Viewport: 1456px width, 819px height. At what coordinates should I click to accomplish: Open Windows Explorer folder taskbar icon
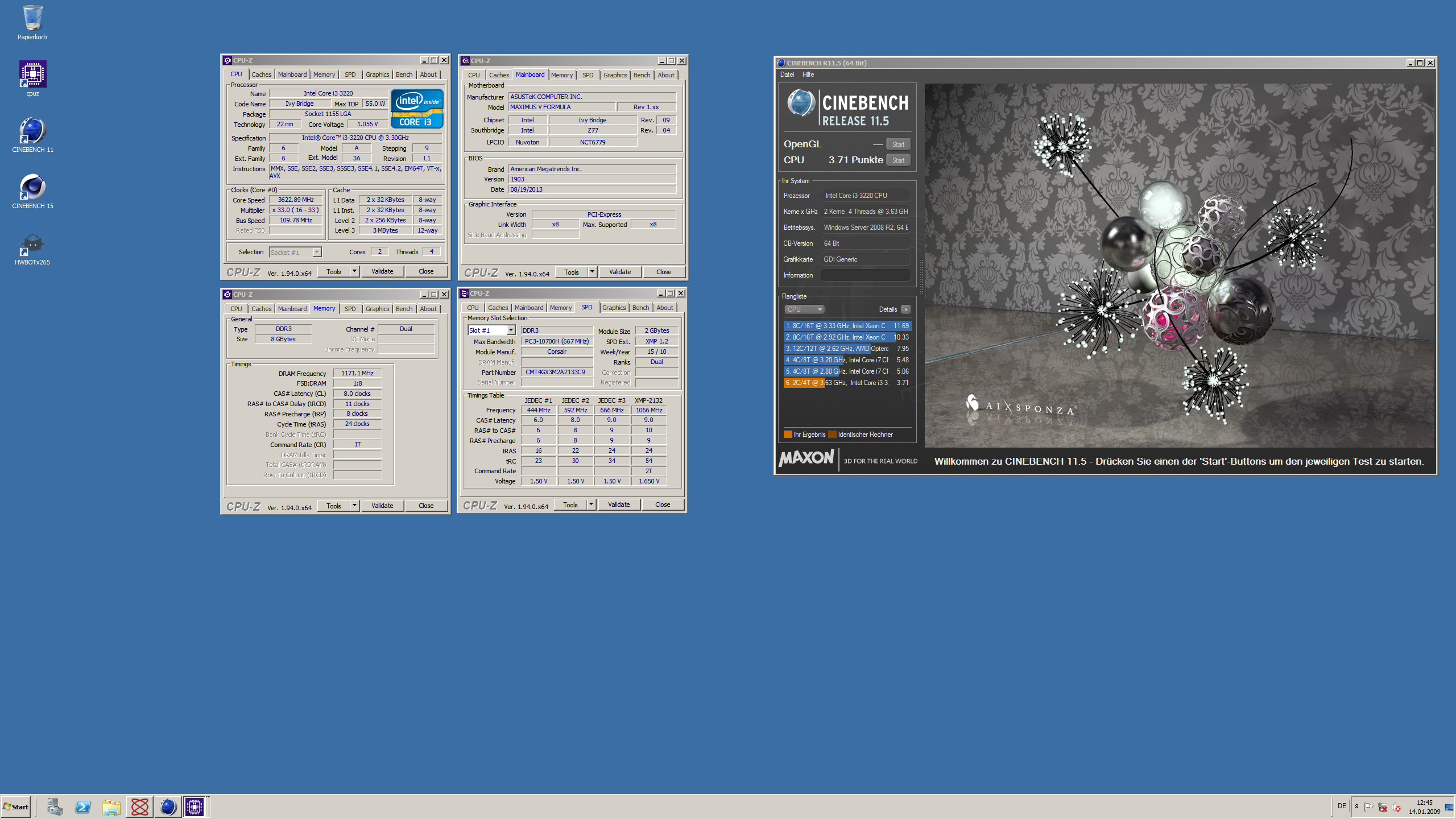111,806
